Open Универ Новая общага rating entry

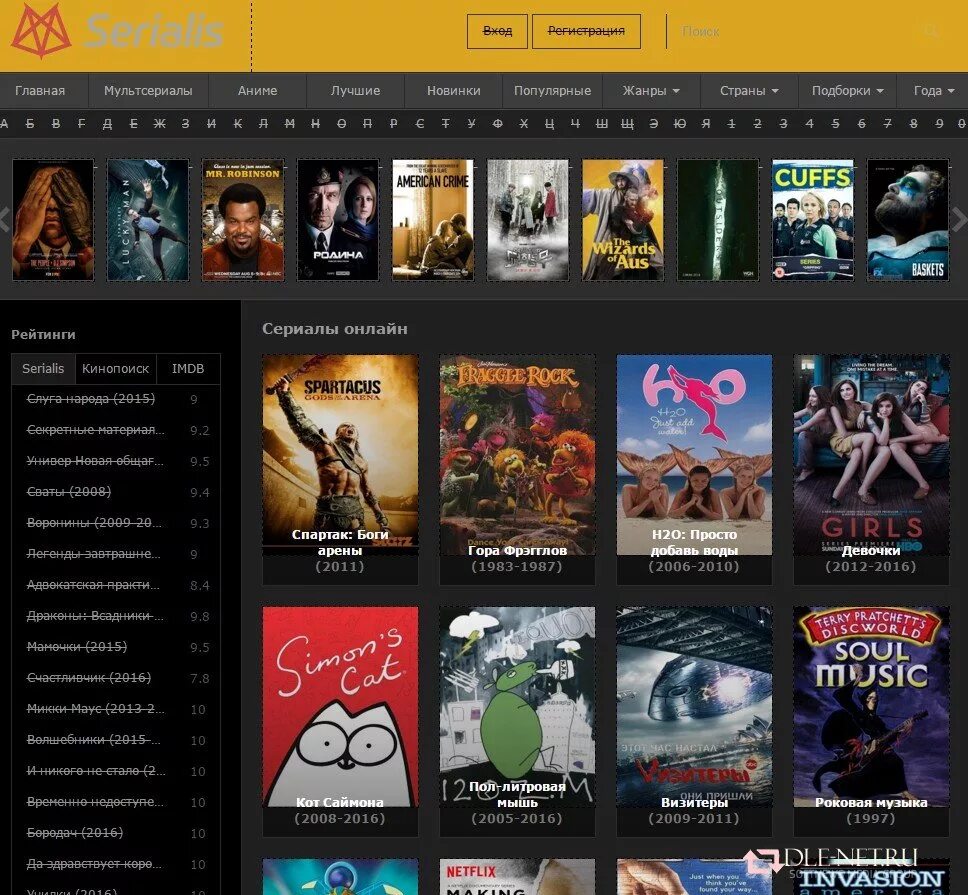pyautogui.click(x=95, y=460)
